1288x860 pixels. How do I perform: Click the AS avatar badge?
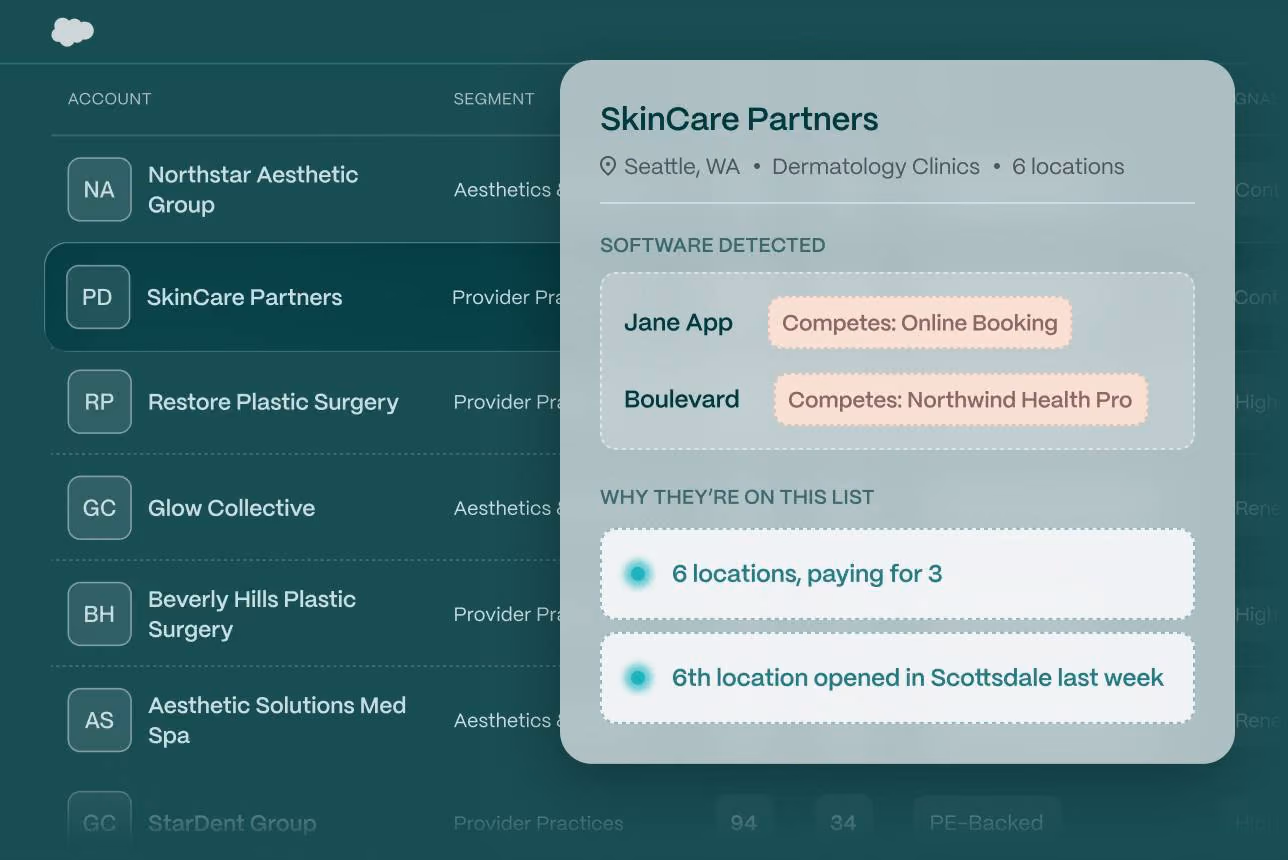pyautogui.click(x=99, y=720)
